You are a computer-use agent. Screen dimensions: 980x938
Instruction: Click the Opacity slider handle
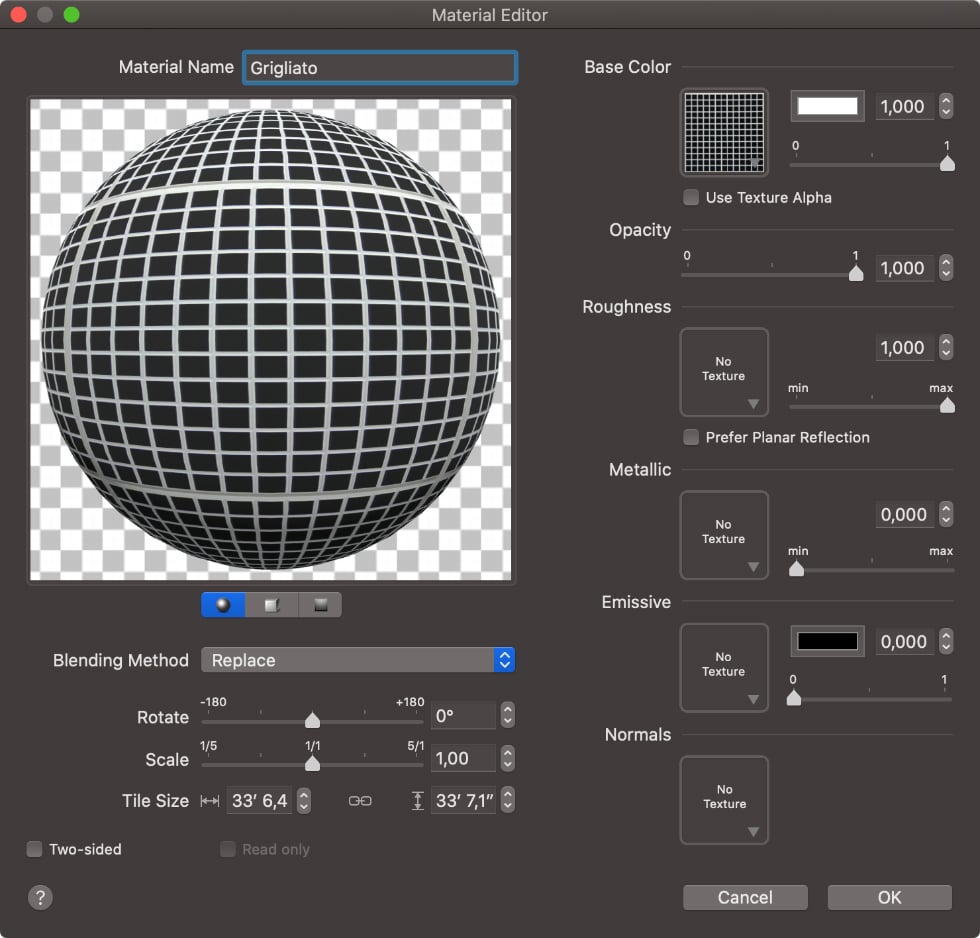point(856,273)
